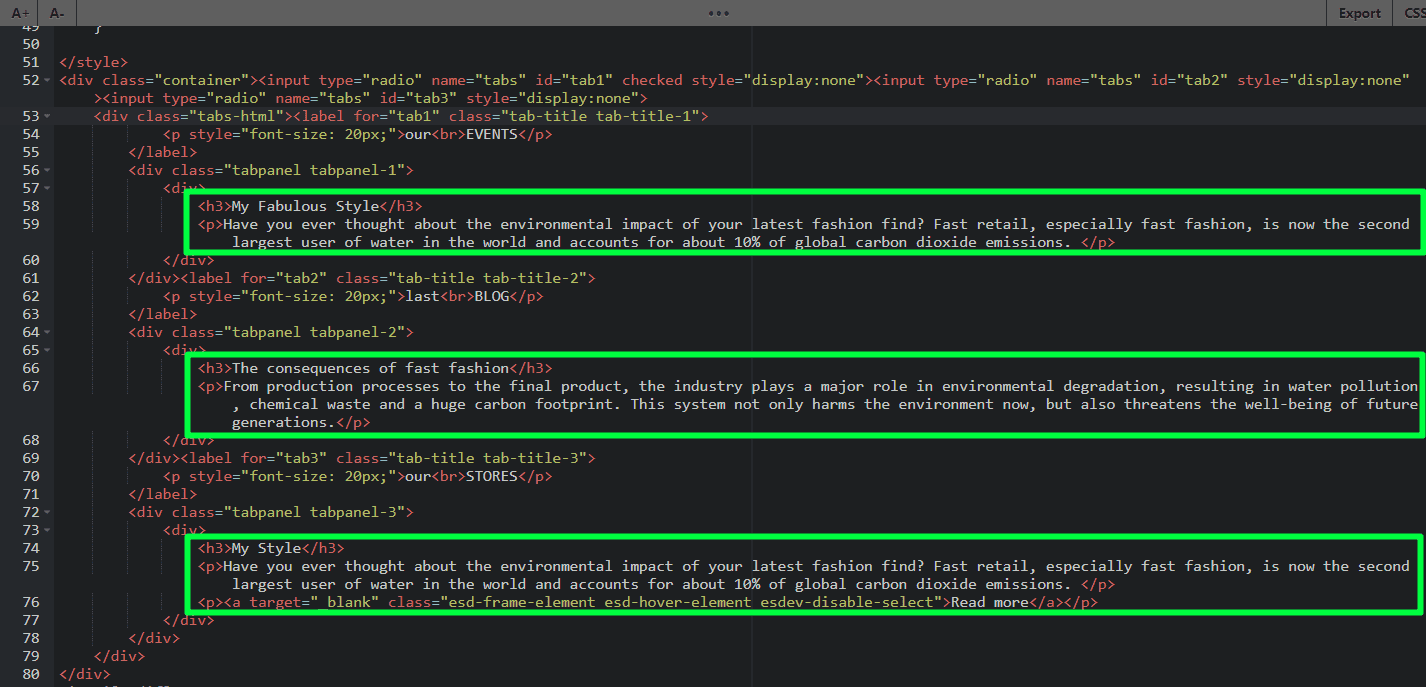The width and height of the screenshot is (1426, 687).
Task: Open the ellipsis options menu
Action: (x=718, y=12)
